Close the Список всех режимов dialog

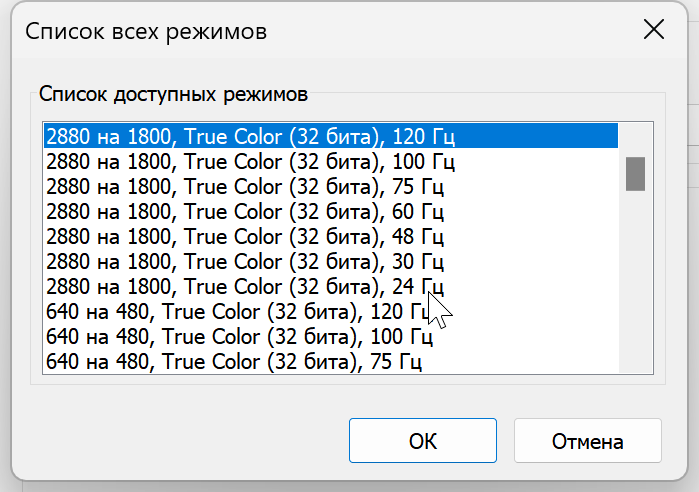(x=654, y=30)
